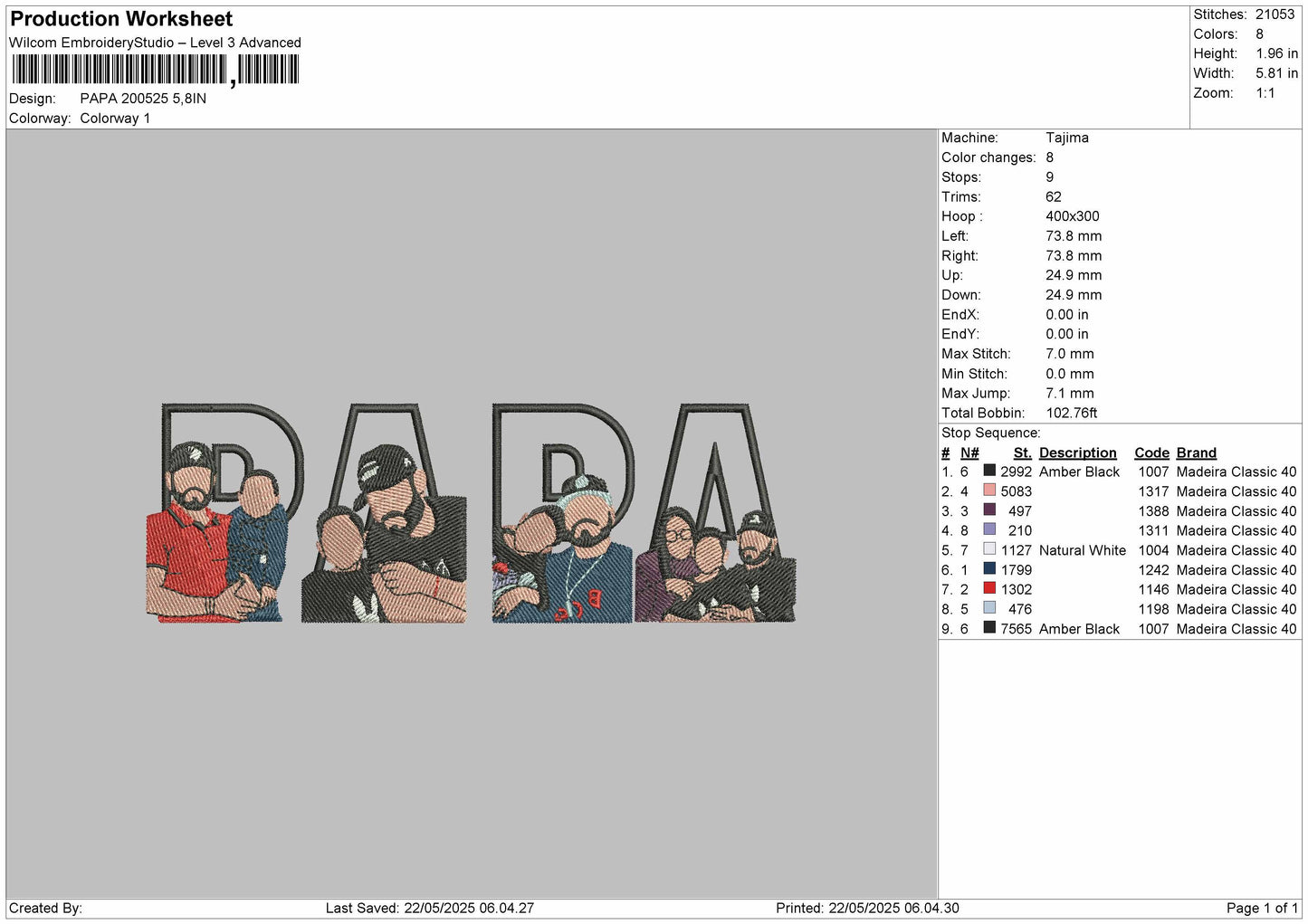The image size is (1308, 924).
Task: Click the Stitches count value 21053
Action: pyautogui.click(x=1275, y=14)
